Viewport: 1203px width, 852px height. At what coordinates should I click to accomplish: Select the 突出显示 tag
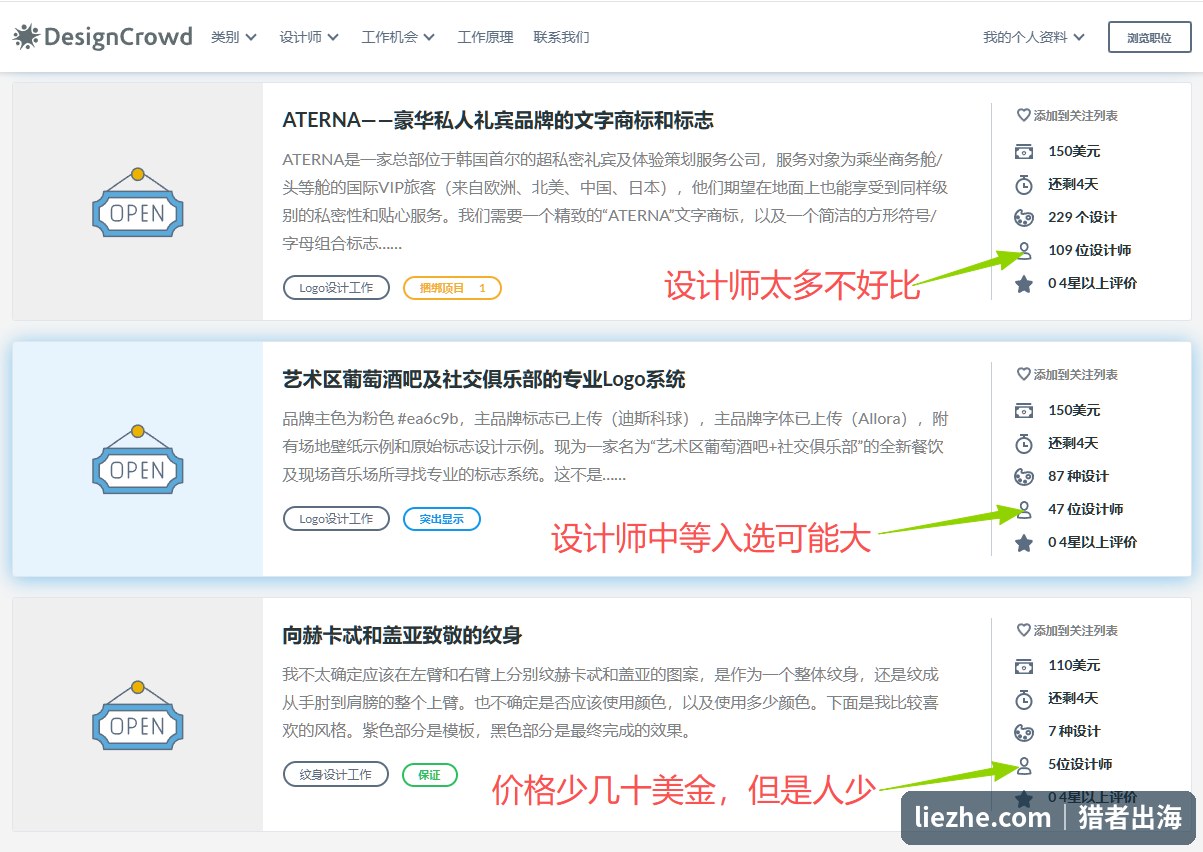pos(442,519)
